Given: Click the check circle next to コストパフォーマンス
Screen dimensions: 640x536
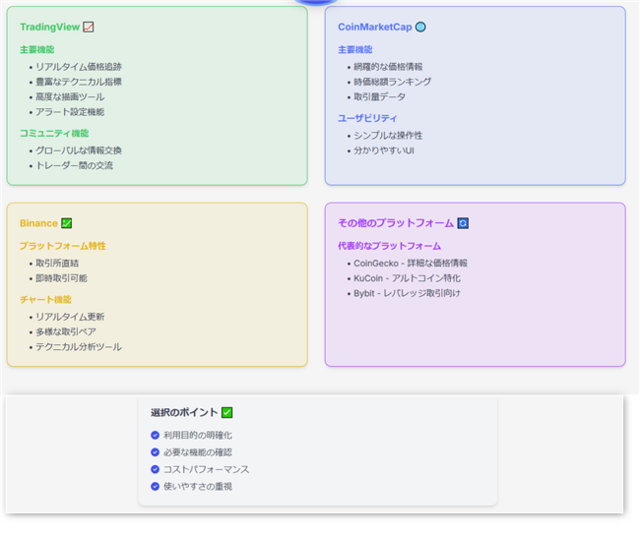Looking at the screenshot, I should pos(155,469).
